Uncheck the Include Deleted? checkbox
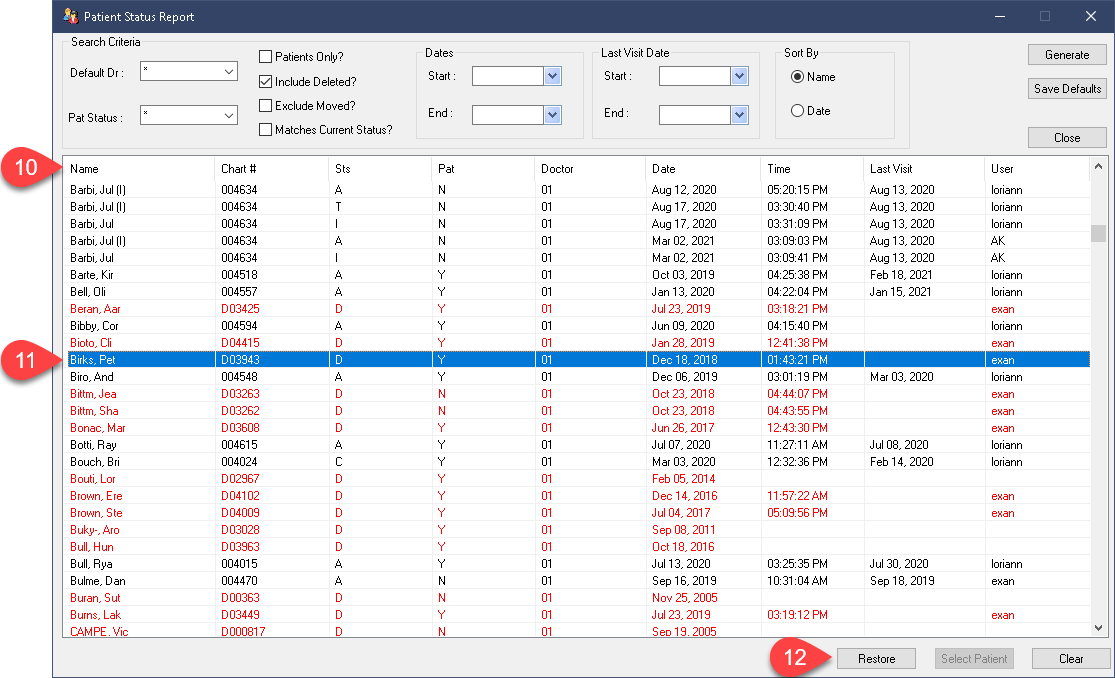 265,81
